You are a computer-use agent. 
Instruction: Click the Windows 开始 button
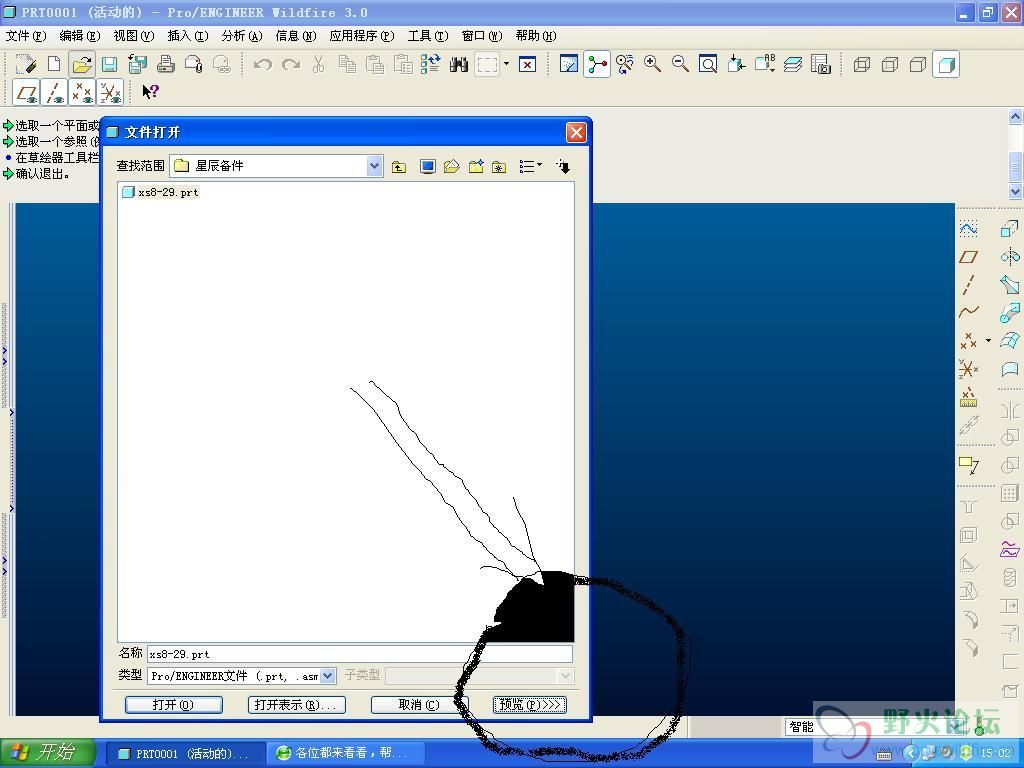click(48, 753)
